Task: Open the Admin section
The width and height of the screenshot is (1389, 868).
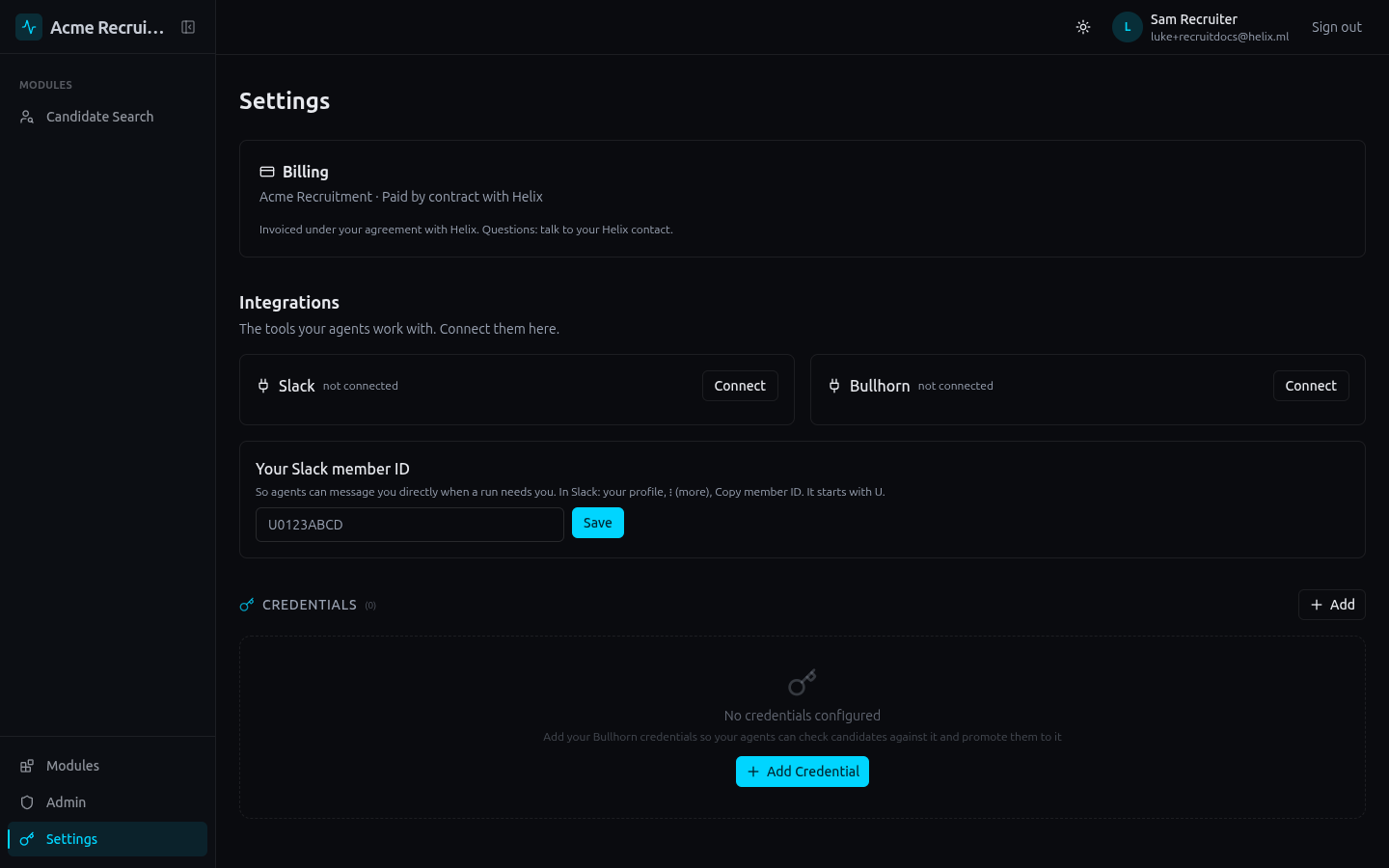Action: (x=107, y=802)
